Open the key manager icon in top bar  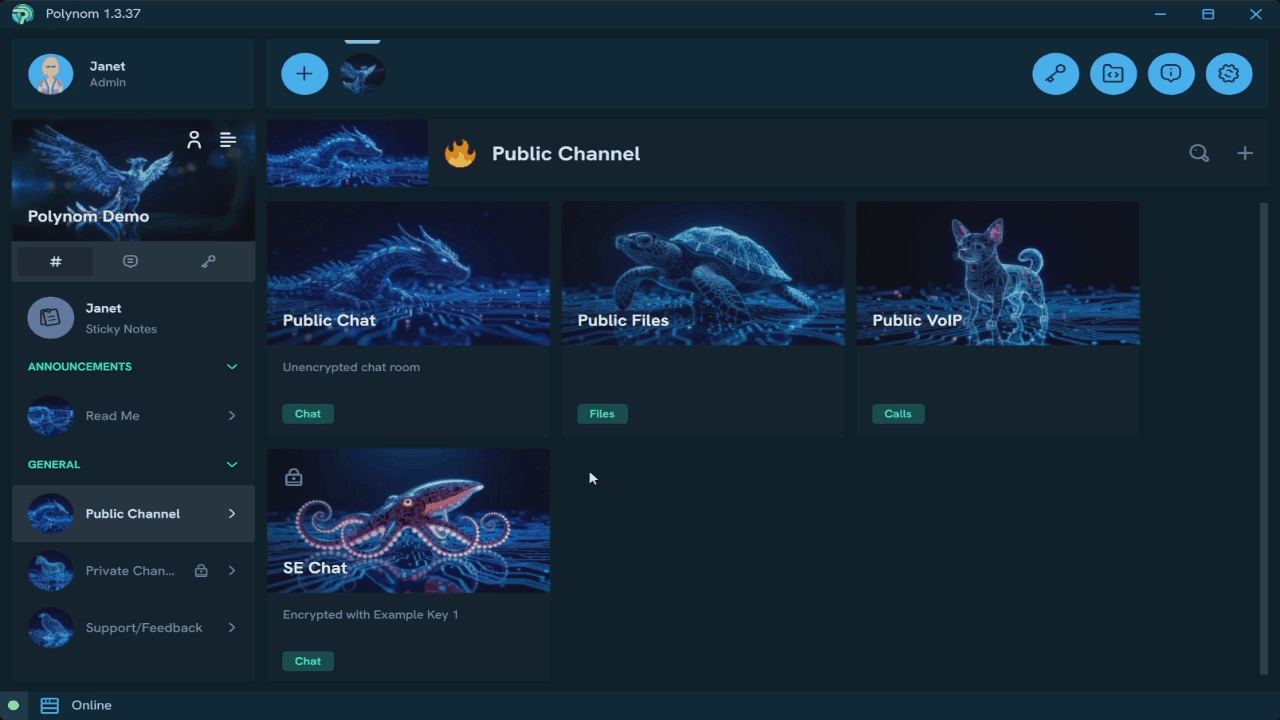[1055, 74]
